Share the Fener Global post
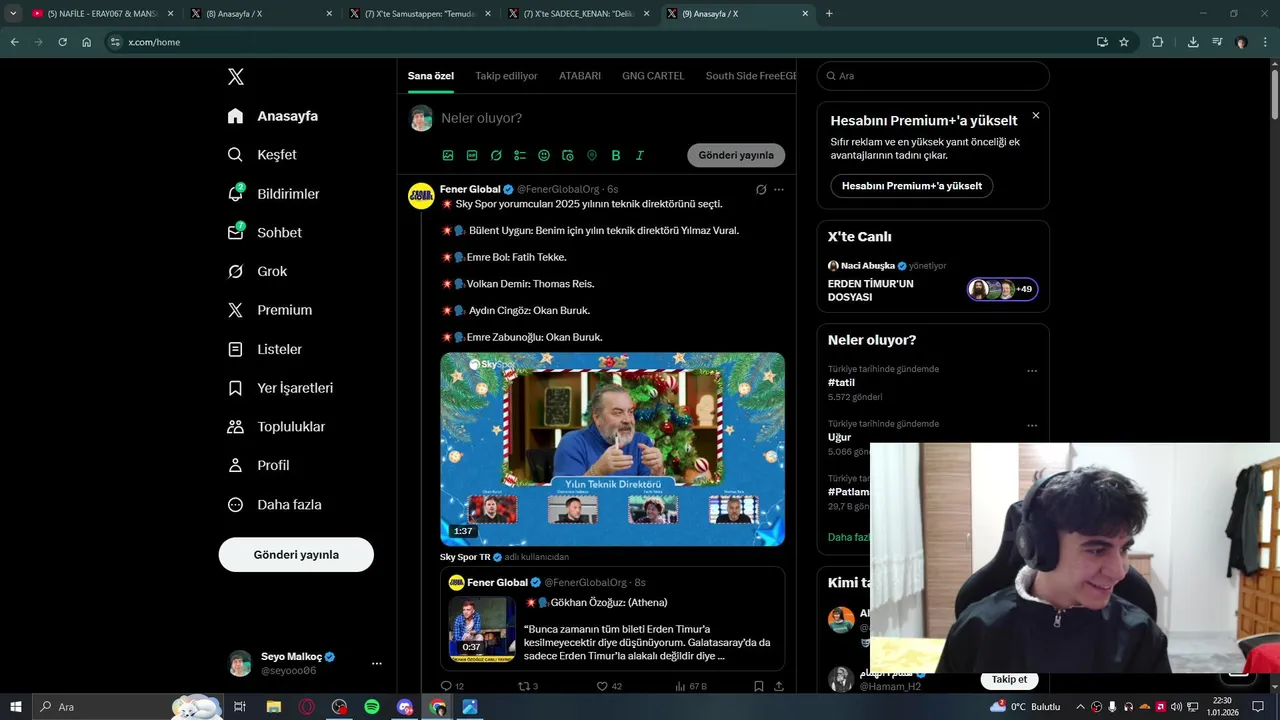The image size is (1280, 720). (779, 686)
